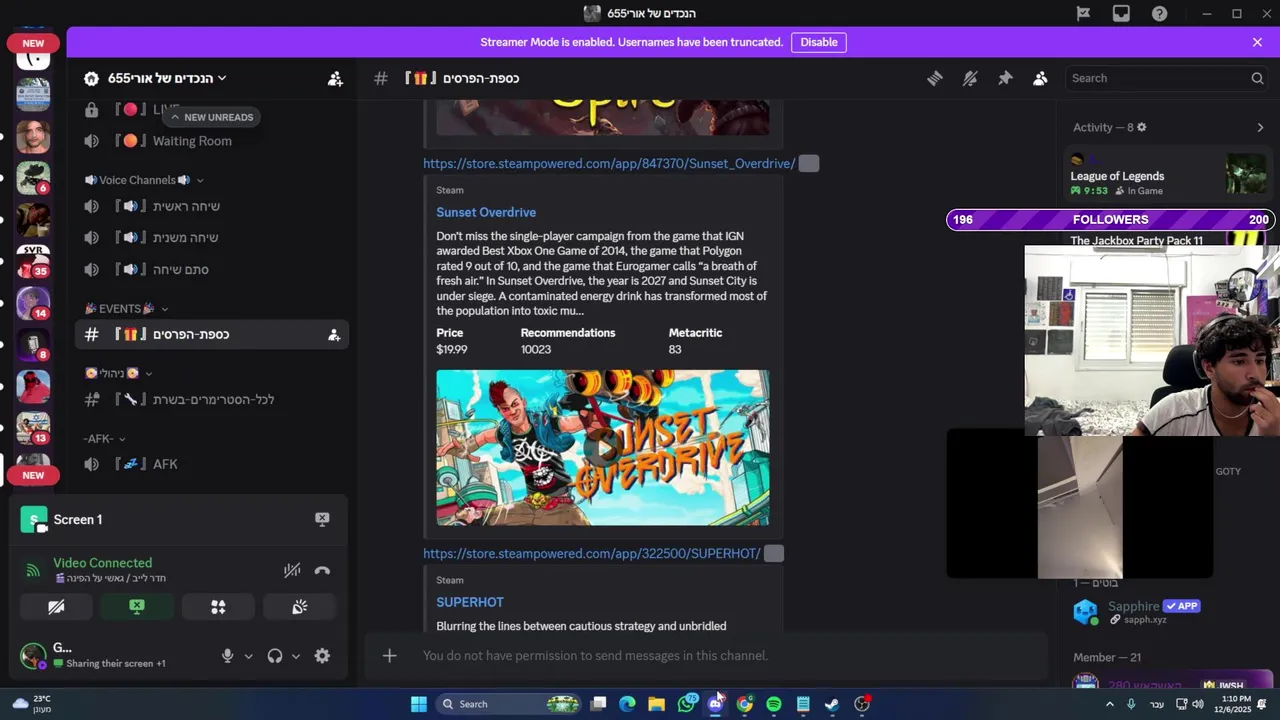Open the Threads icon in channel header
Screen dimensions: 1280x720
(934, 78)
